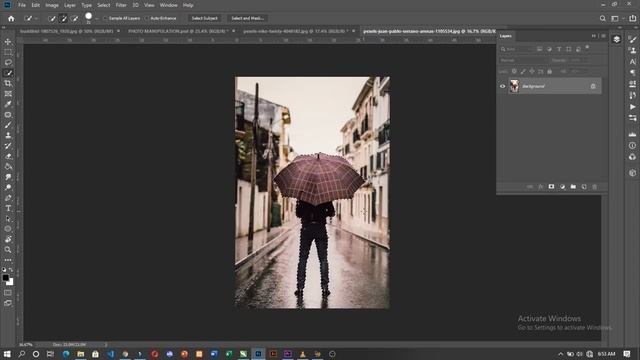Create a new group folder icon

573,187
